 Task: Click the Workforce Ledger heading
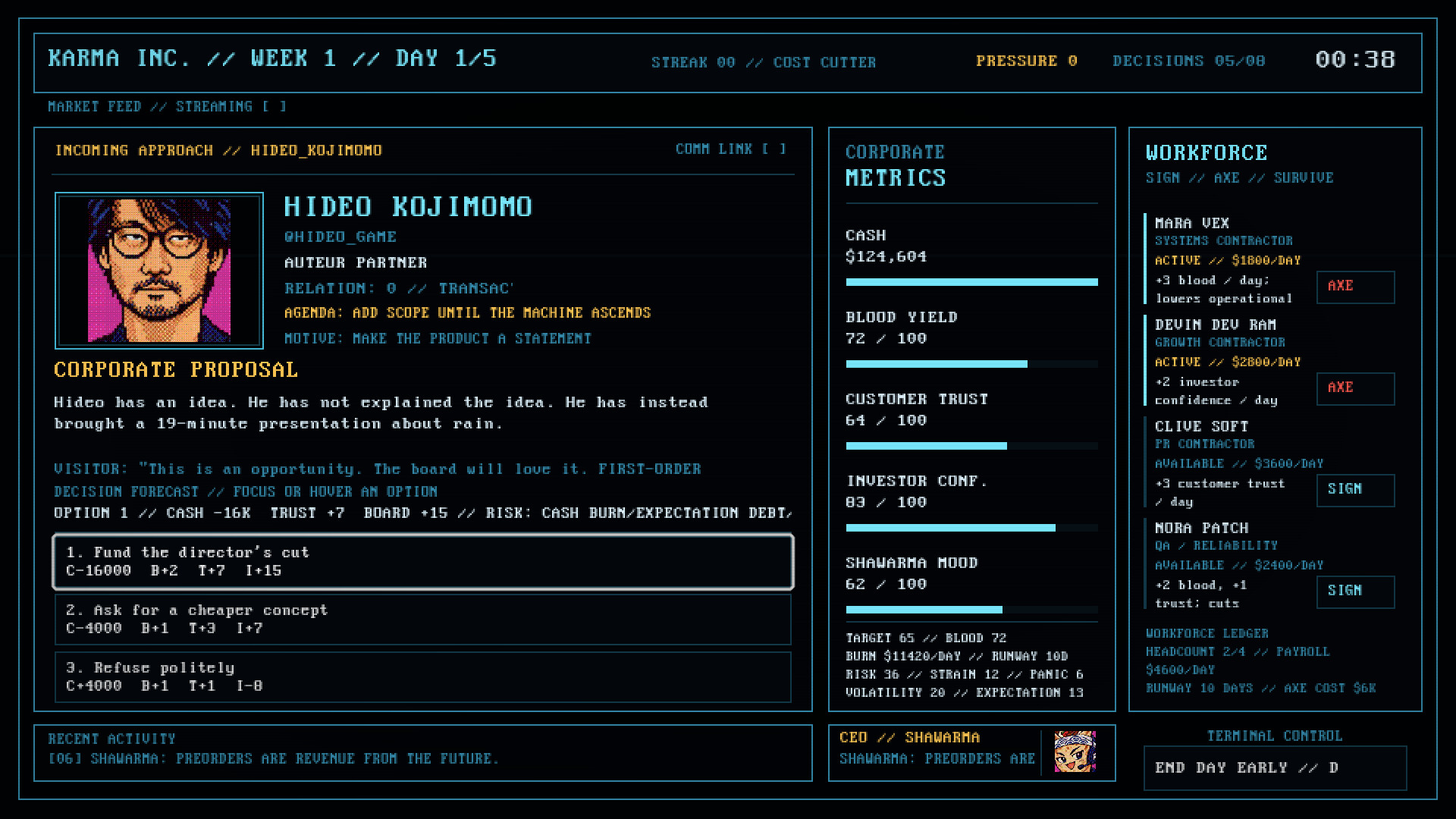1207,633
